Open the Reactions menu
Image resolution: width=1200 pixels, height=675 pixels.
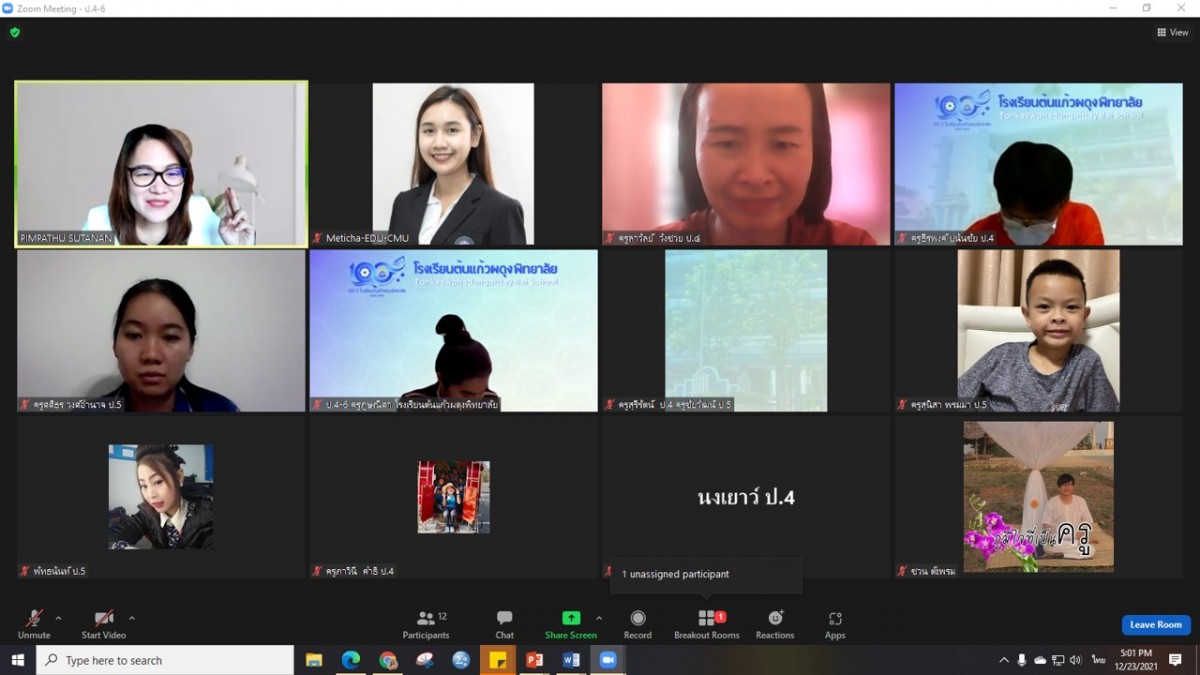775,619
